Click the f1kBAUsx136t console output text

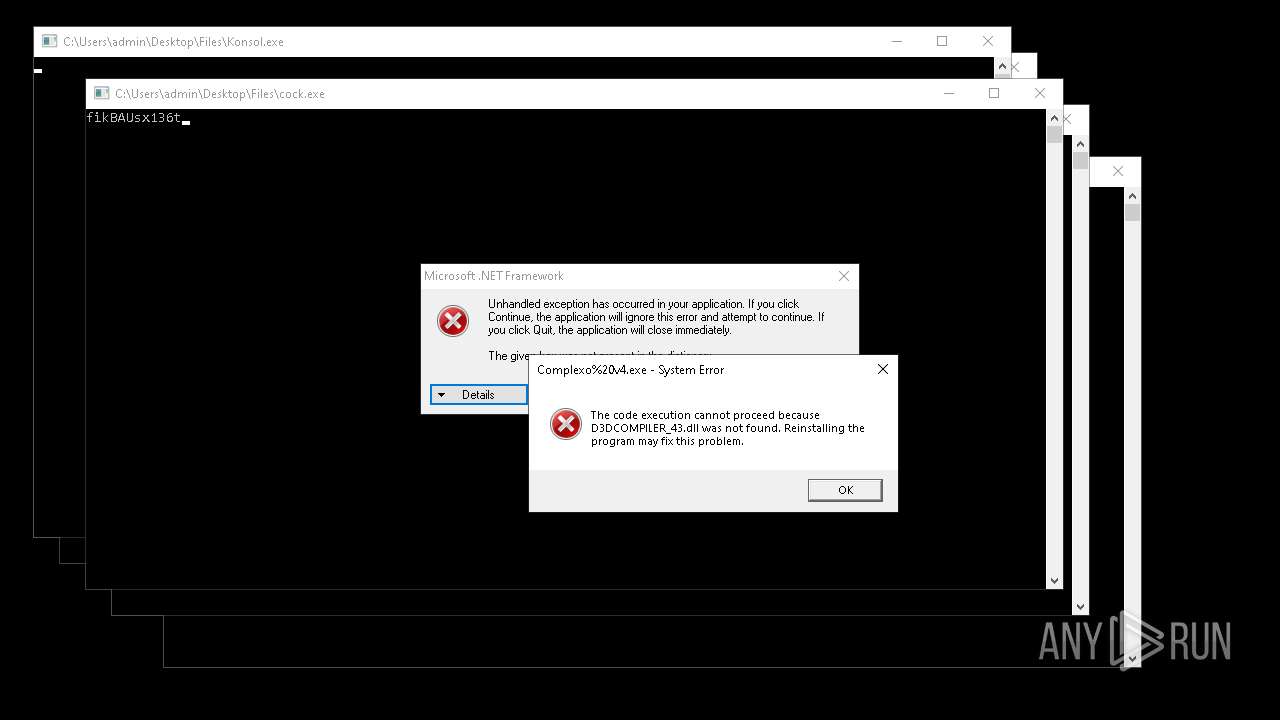134,118
